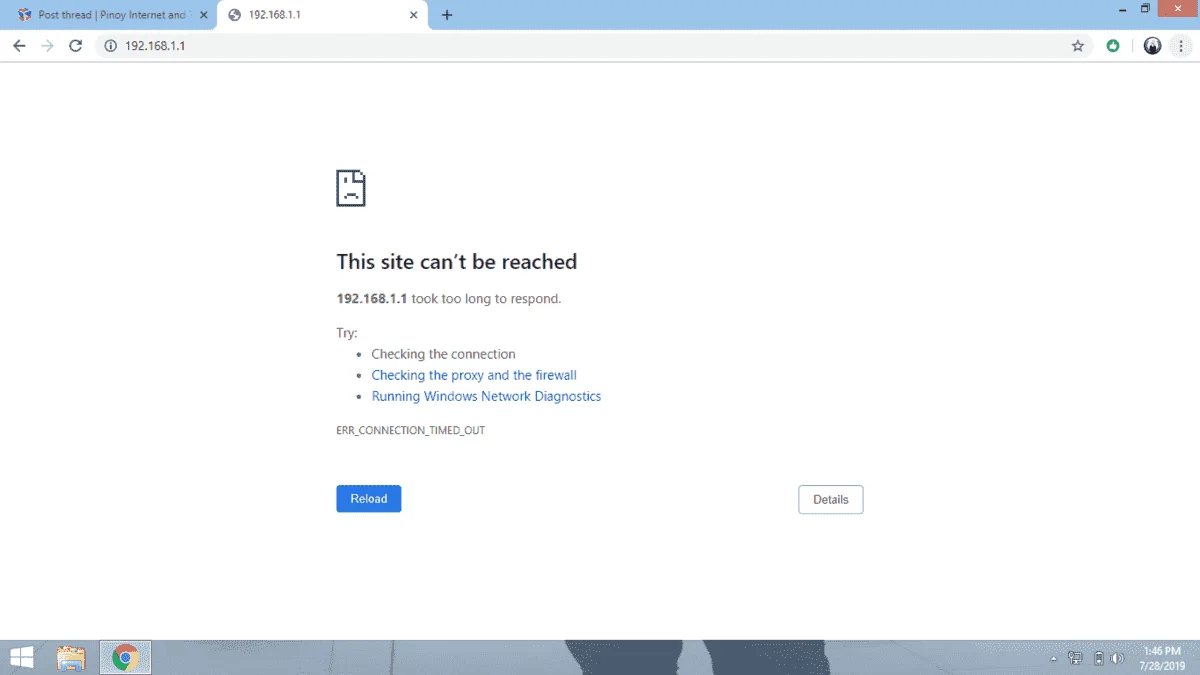Screen dimensions: 1200x675
Task: Show error Details button
Action: pyautogui.click(x=830, y=499)
